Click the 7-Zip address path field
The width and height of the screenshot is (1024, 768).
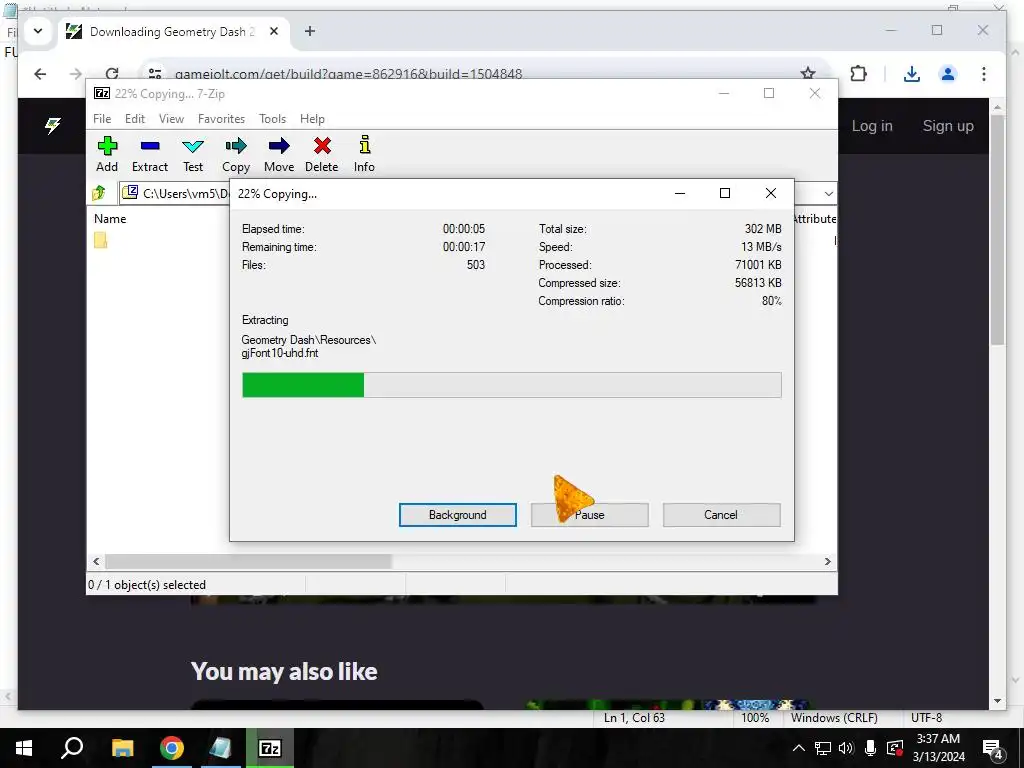176,193
